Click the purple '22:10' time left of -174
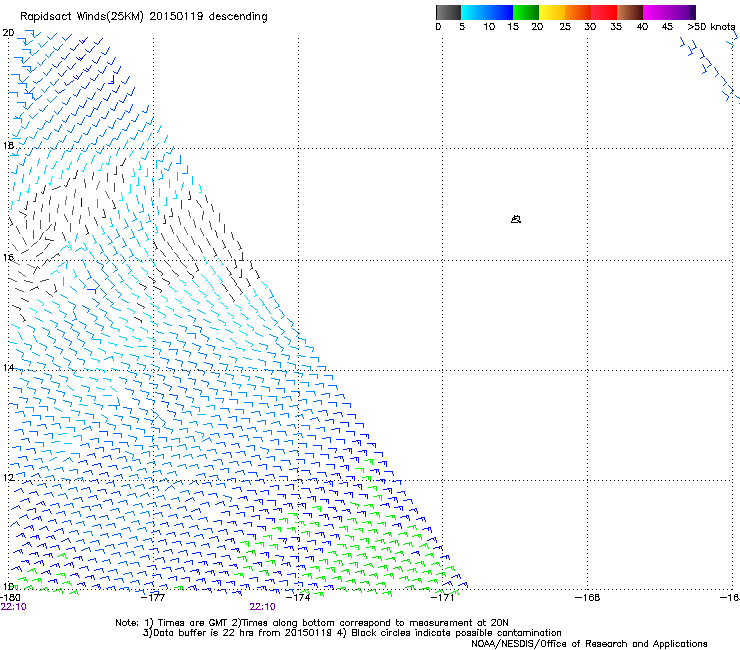Image resolution: width=740 pixels, height=650 pixels. pyautogui.click(x=262, y=607)
